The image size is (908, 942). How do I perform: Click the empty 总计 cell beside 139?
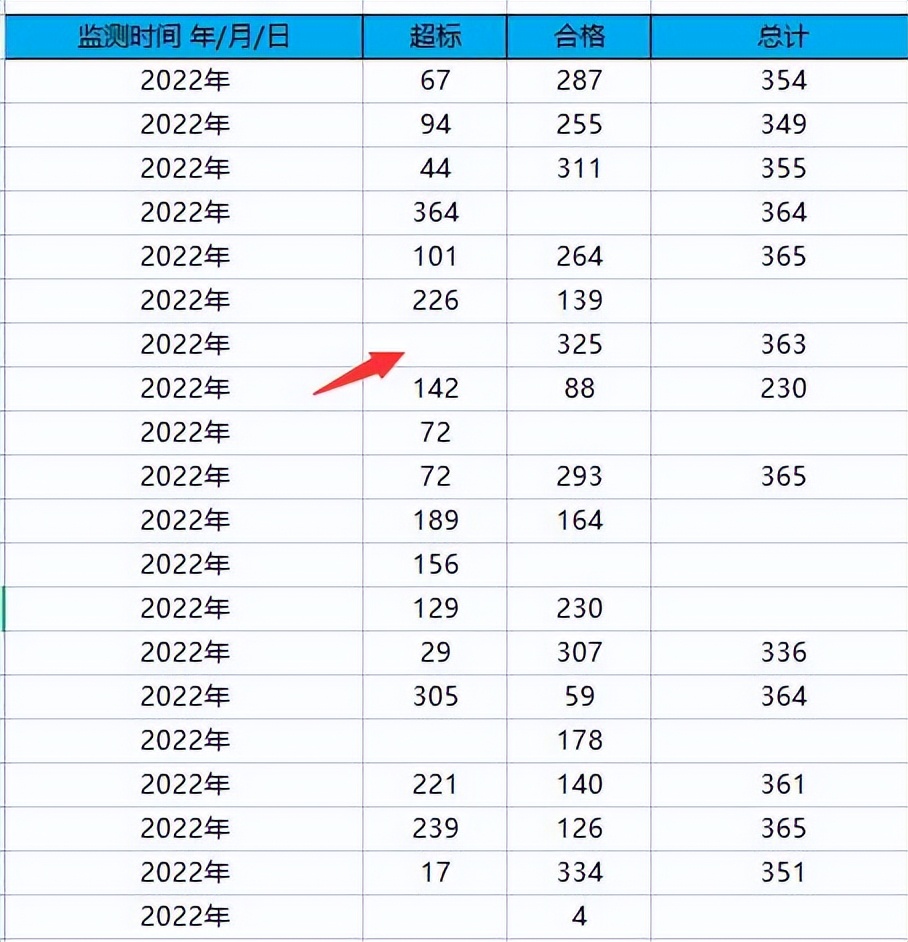779,300
